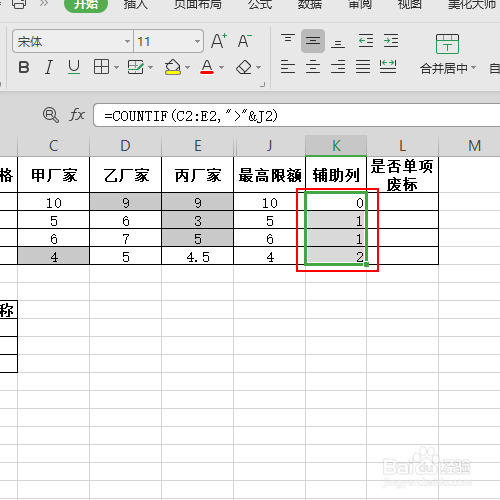Toggle italic formatting
This screenshot has width=500, height=500.
coord(49,67)
